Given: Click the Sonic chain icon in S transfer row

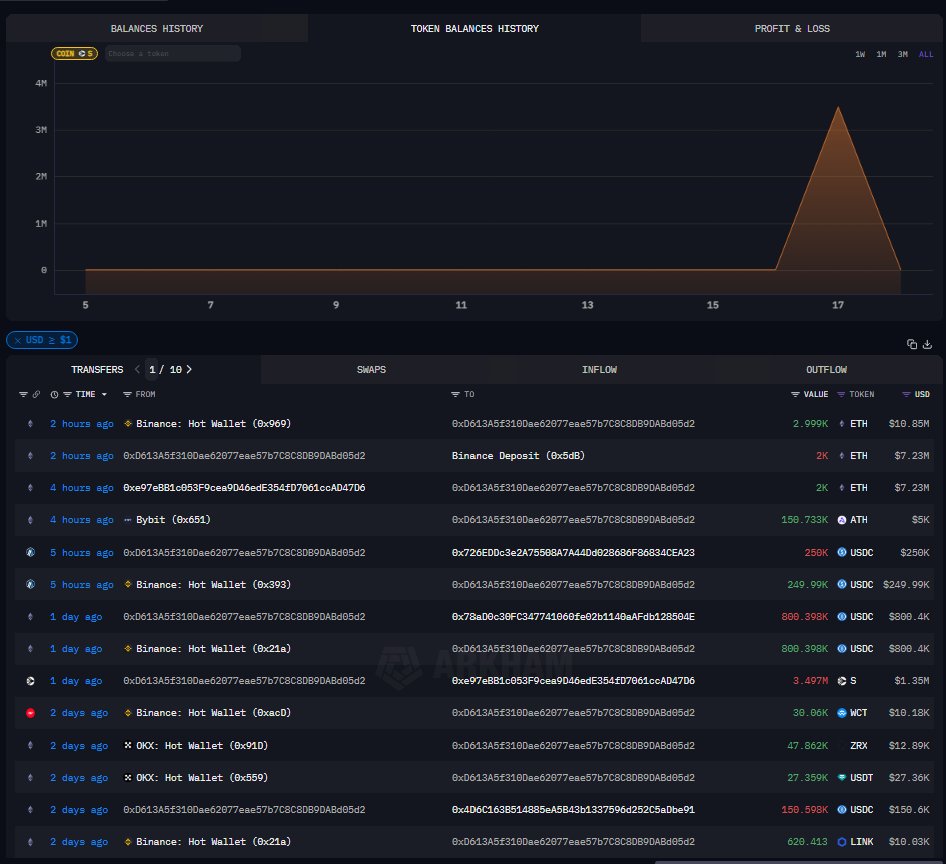Looking at the screenshot, I should [x=30, y=681].
